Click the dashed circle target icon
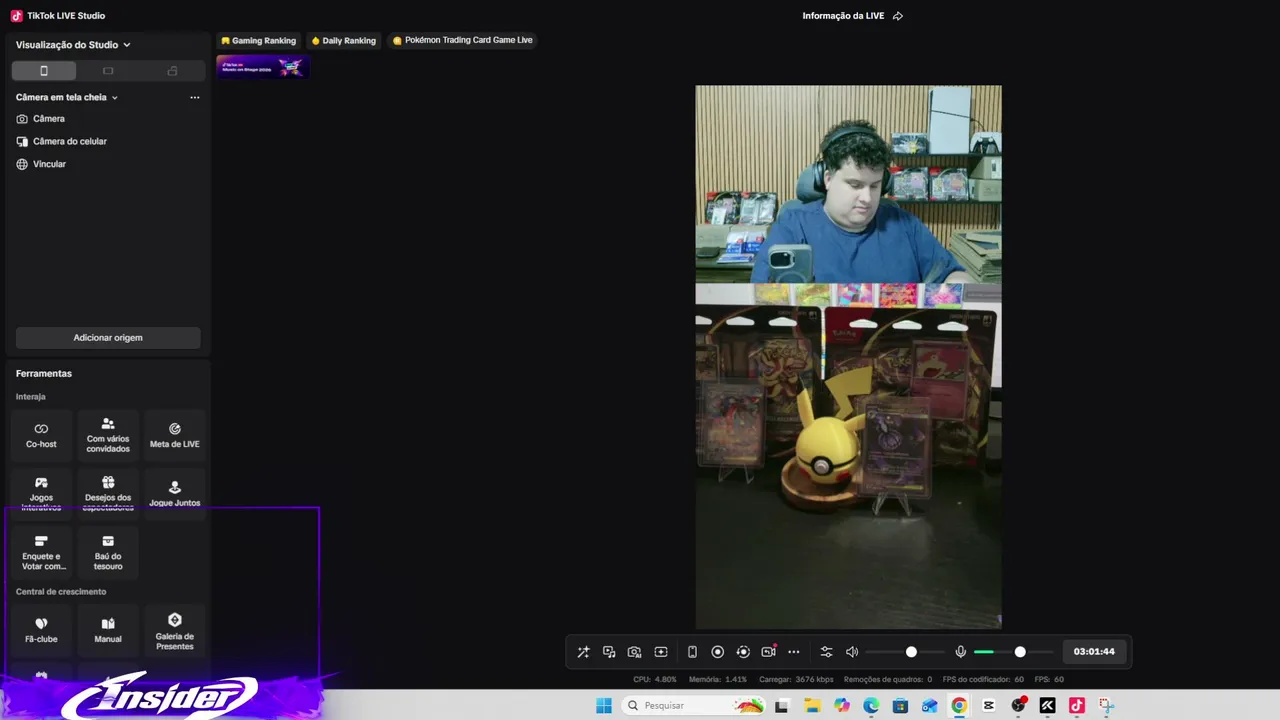 point(743,652)
